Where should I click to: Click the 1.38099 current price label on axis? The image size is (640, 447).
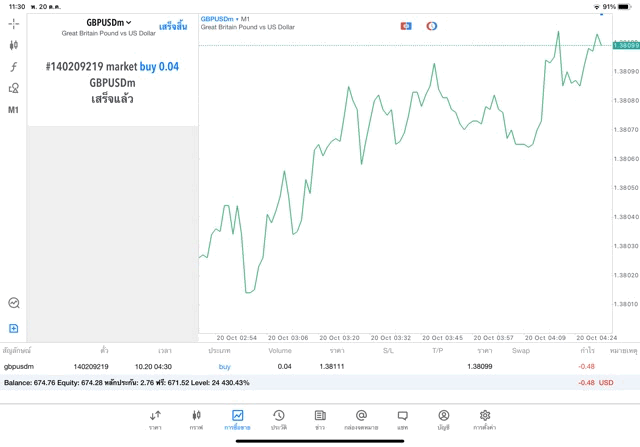(x=626, y=45)
